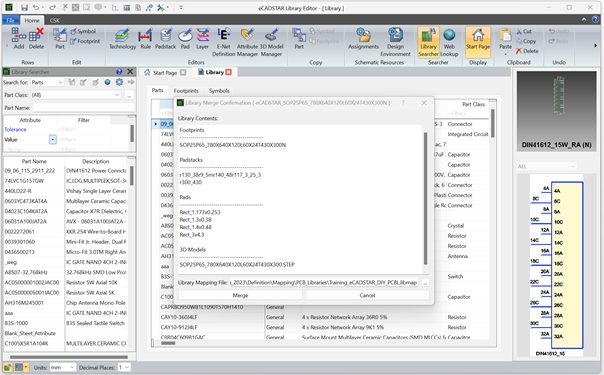Click Delete in the Clipboard group

click(527, 51)
